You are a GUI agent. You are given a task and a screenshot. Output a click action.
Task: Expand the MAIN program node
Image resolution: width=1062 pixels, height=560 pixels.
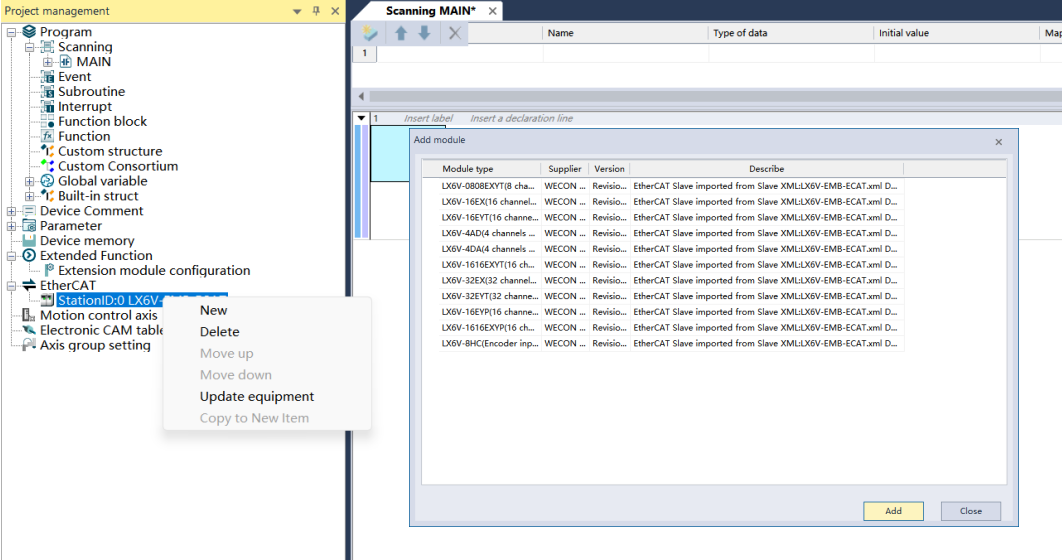pos(48,62)
